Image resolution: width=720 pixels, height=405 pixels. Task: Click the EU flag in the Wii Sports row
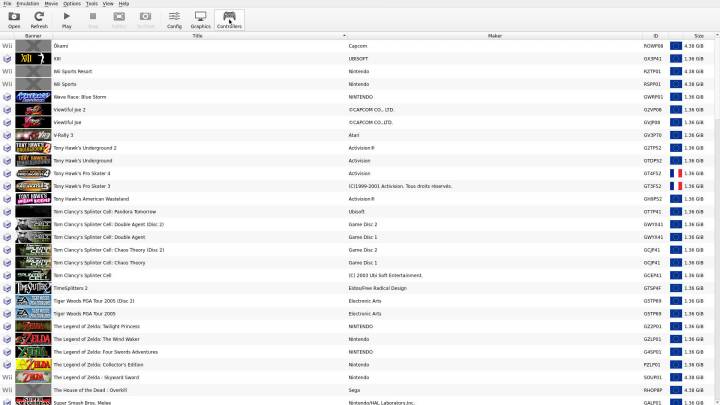[675, 84]
